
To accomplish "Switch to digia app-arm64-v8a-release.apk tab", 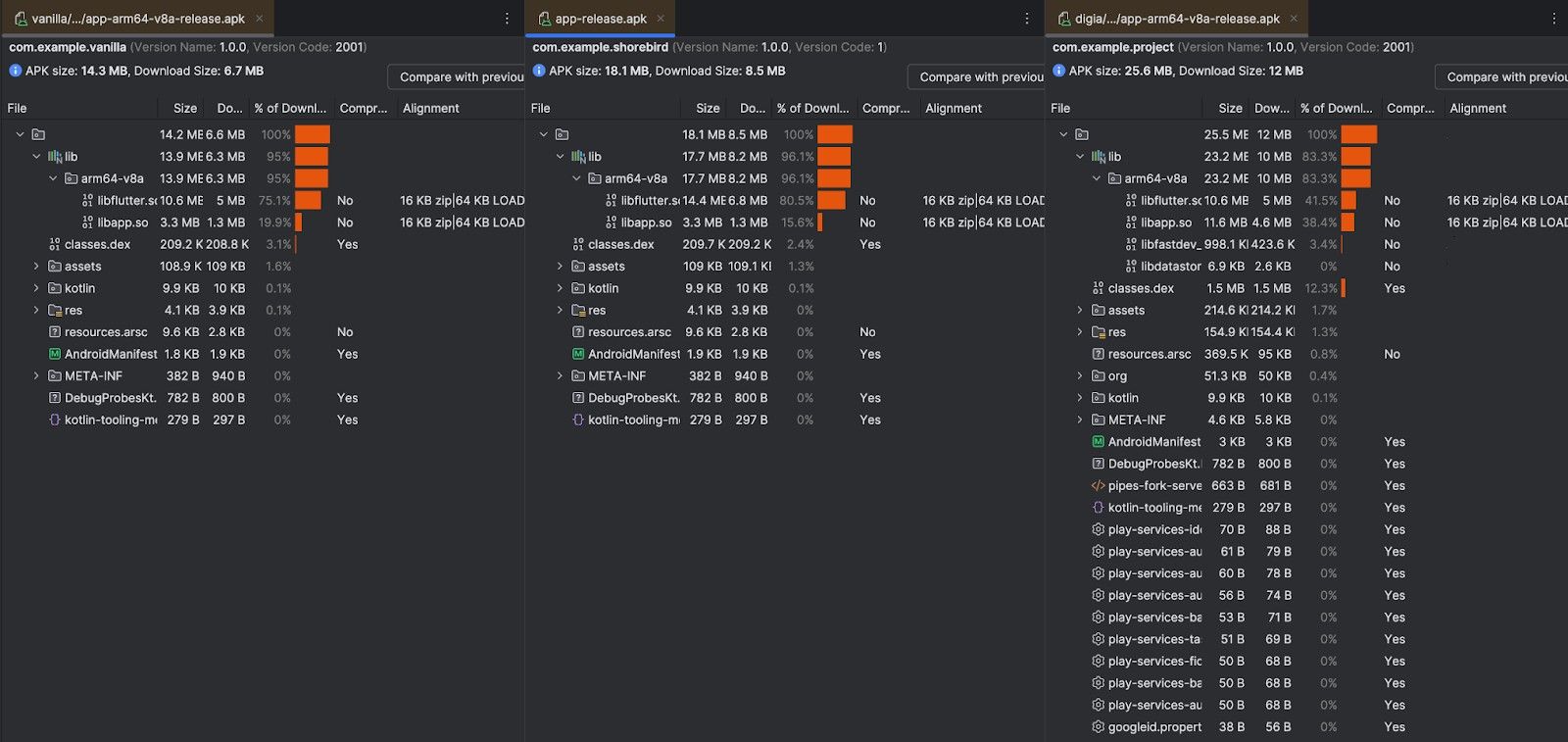I will [x=1176, y=19].
